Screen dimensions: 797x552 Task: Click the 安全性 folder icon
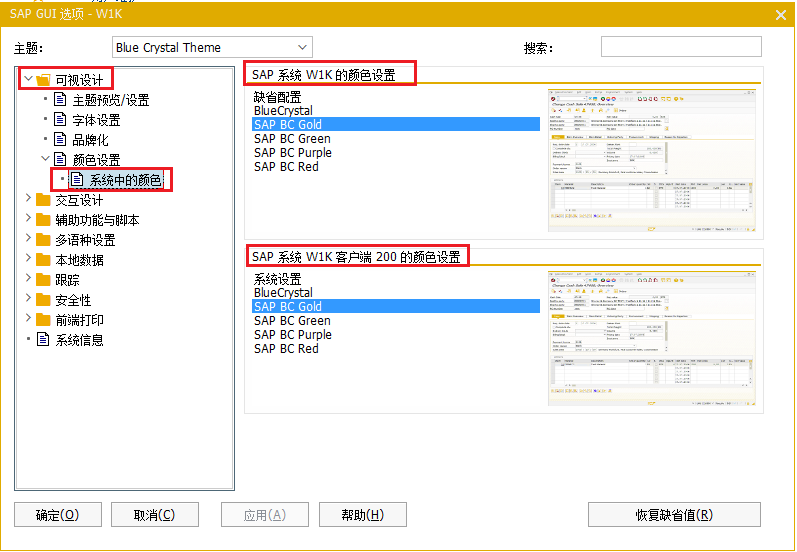(x=44, y=299)
